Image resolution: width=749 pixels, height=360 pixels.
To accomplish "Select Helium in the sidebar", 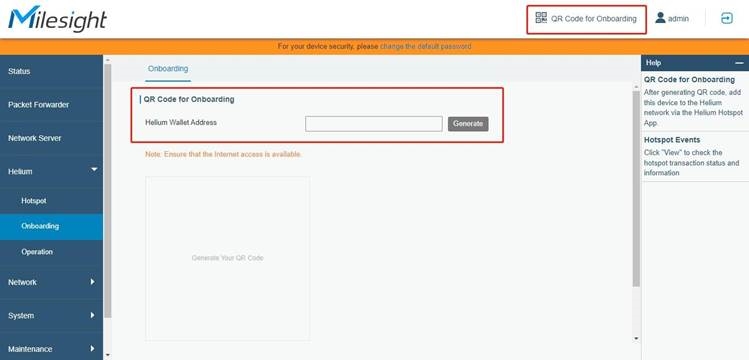I will click(51, 171).
